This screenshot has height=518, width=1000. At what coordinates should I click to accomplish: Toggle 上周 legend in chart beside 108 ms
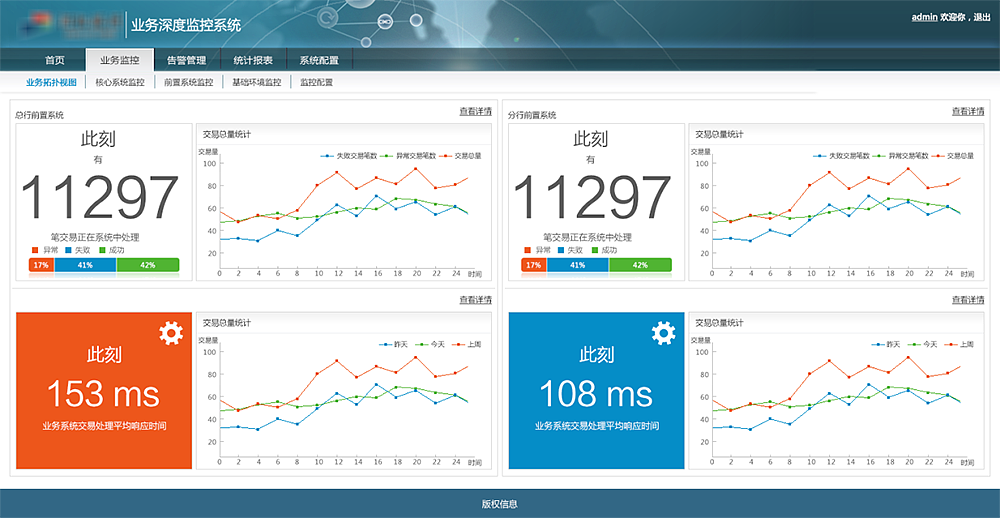[x=959, y=344]
